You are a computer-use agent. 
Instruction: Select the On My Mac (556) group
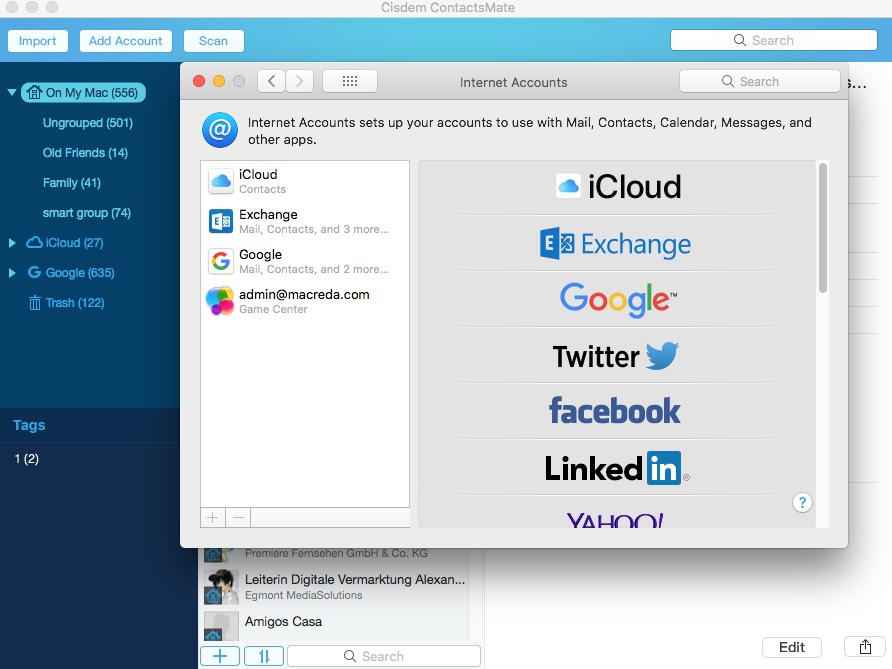pyautogui.click(x=84, y=93)
